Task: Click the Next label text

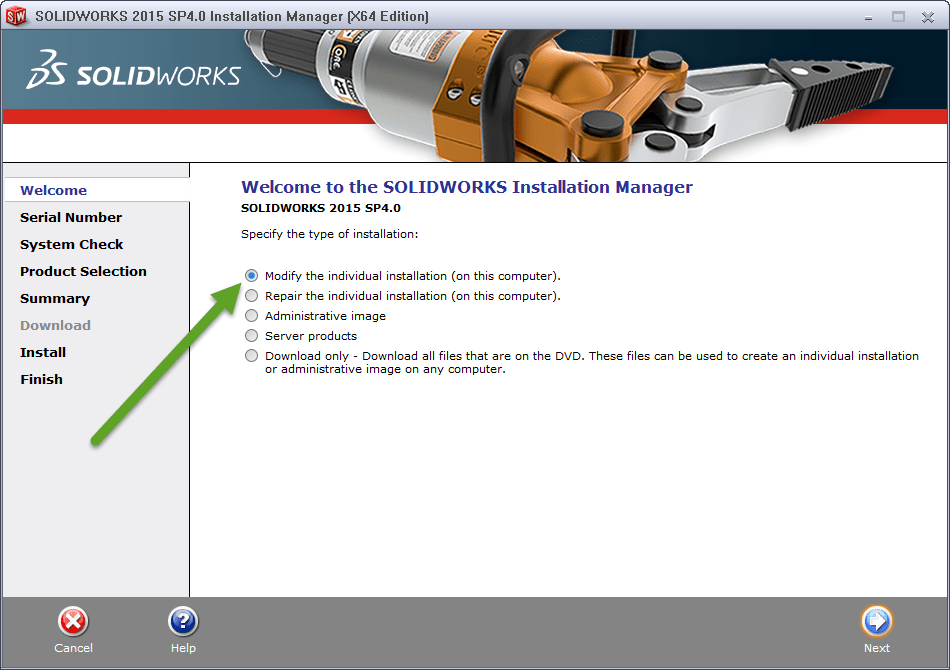Action: [x=877, y=648]
